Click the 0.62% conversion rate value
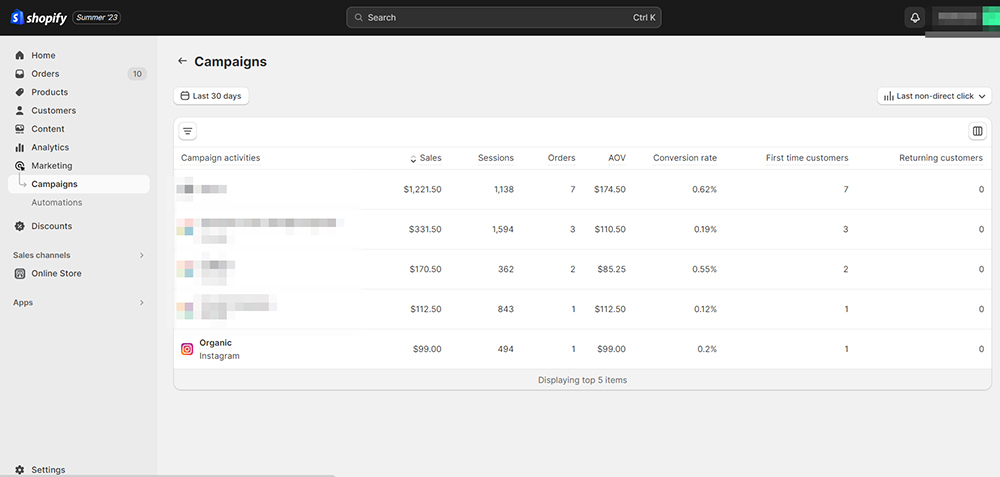 point(704,189)
